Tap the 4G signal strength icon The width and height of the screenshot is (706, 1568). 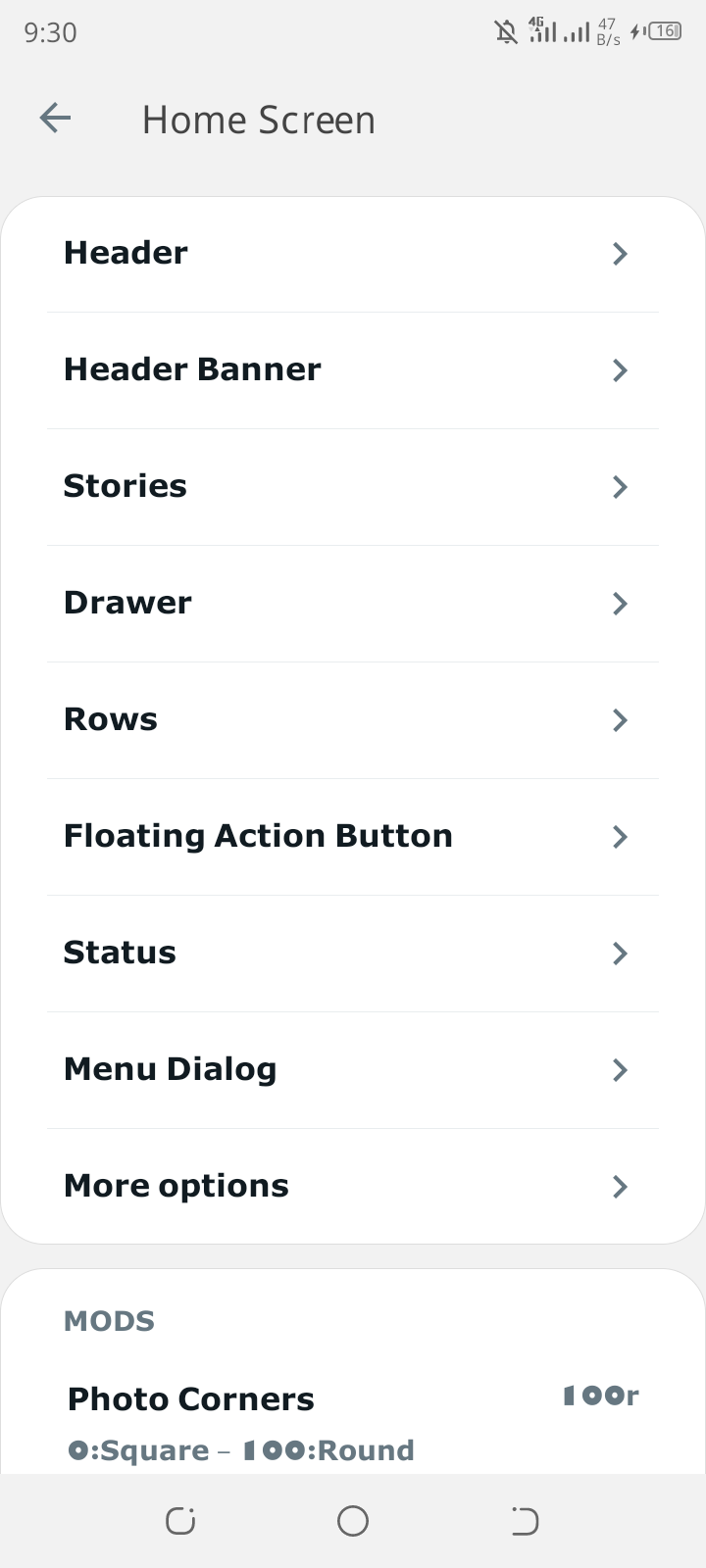(x=542, y=31)
